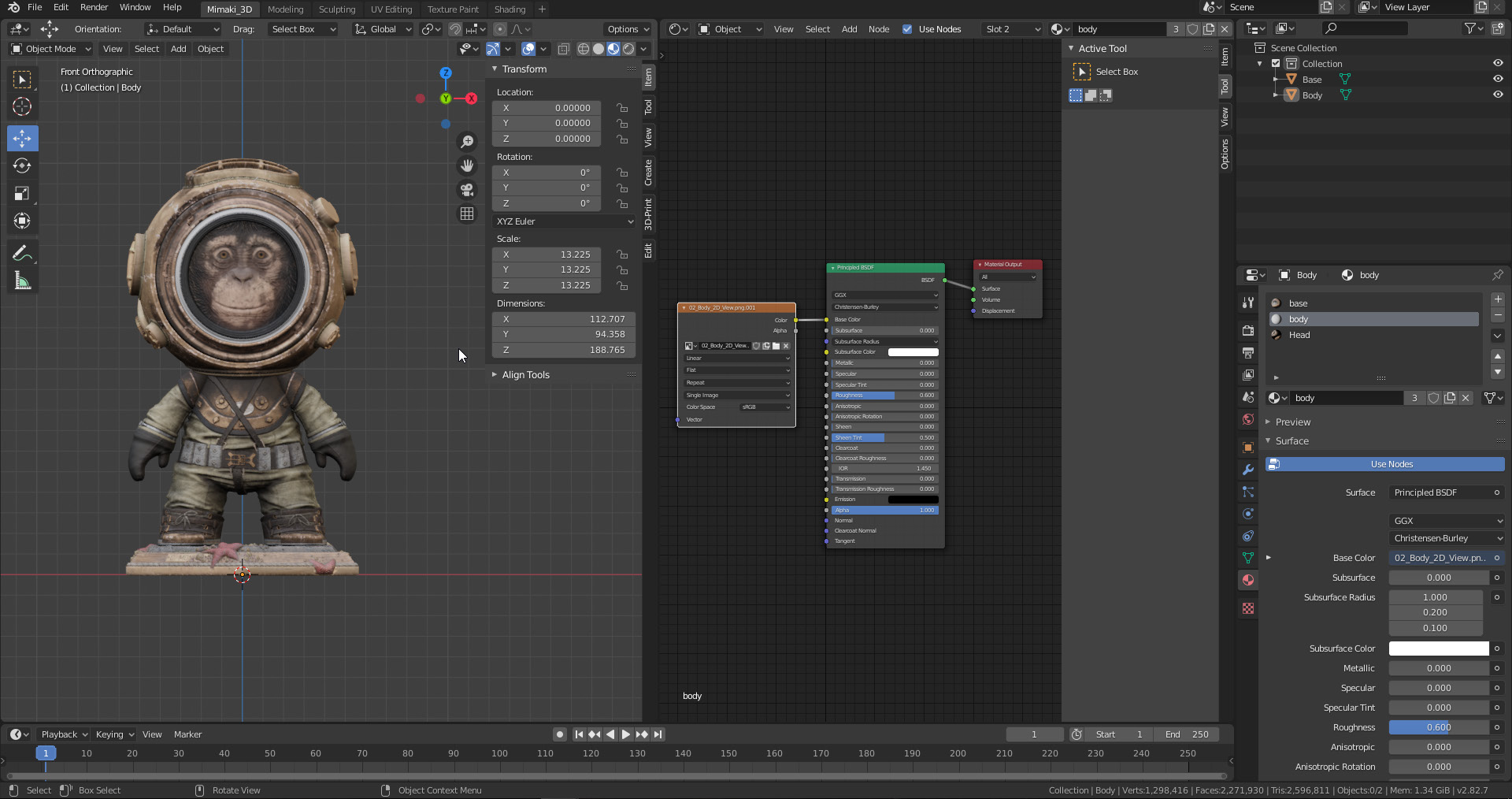
Task: Hide the Body object in outliner
Action: [1497, 95]
